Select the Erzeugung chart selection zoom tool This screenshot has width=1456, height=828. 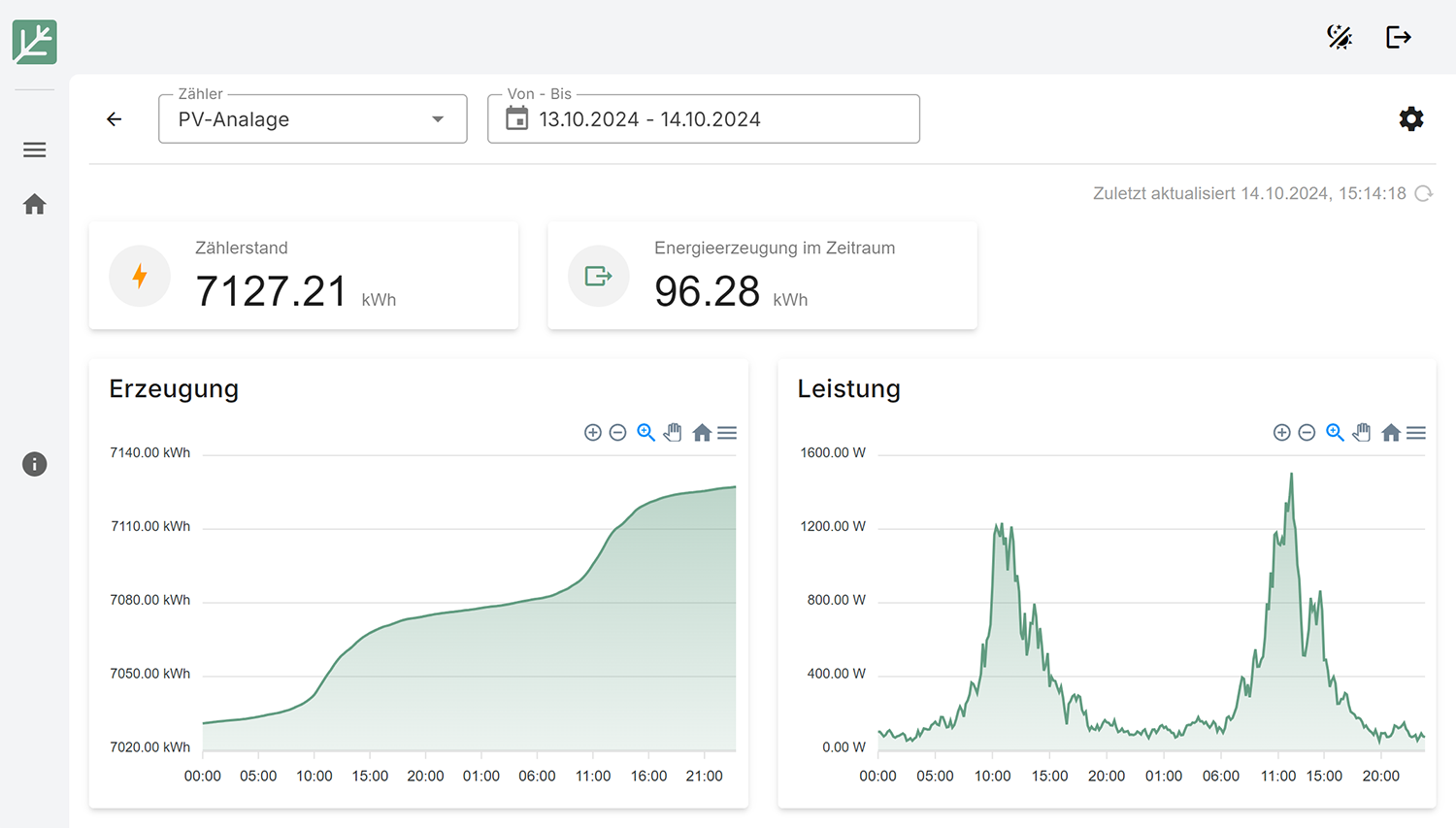click(x=645, y=433)
